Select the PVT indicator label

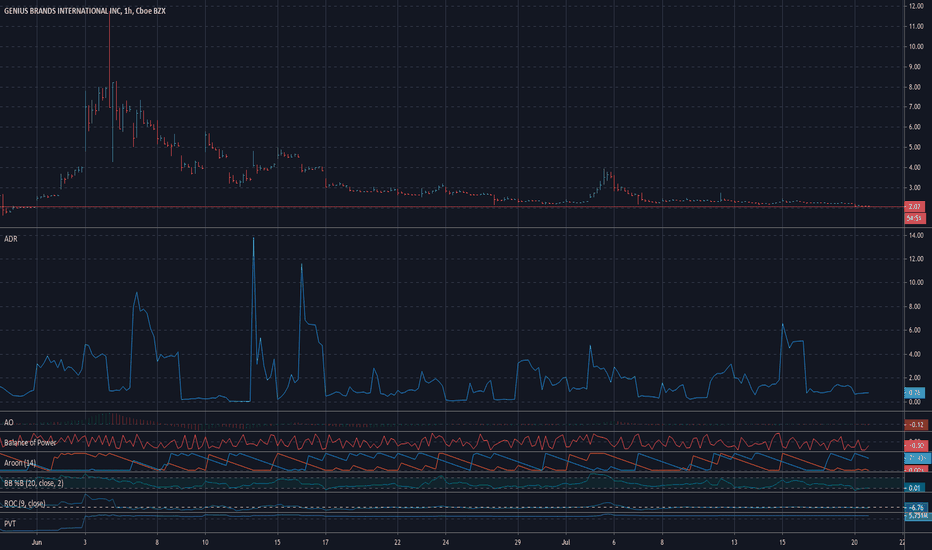(x=10, y=524)
